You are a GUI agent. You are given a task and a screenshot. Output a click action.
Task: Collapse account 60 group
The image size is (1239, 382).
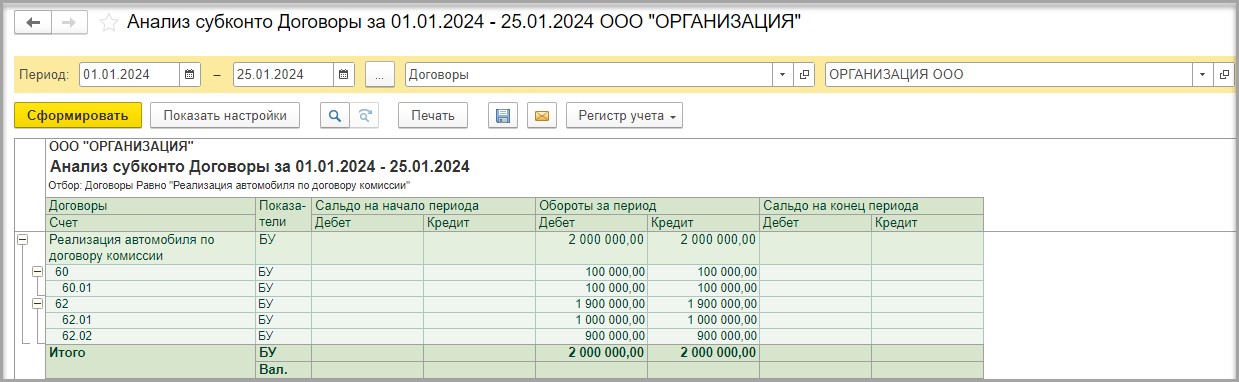point(37,272)
